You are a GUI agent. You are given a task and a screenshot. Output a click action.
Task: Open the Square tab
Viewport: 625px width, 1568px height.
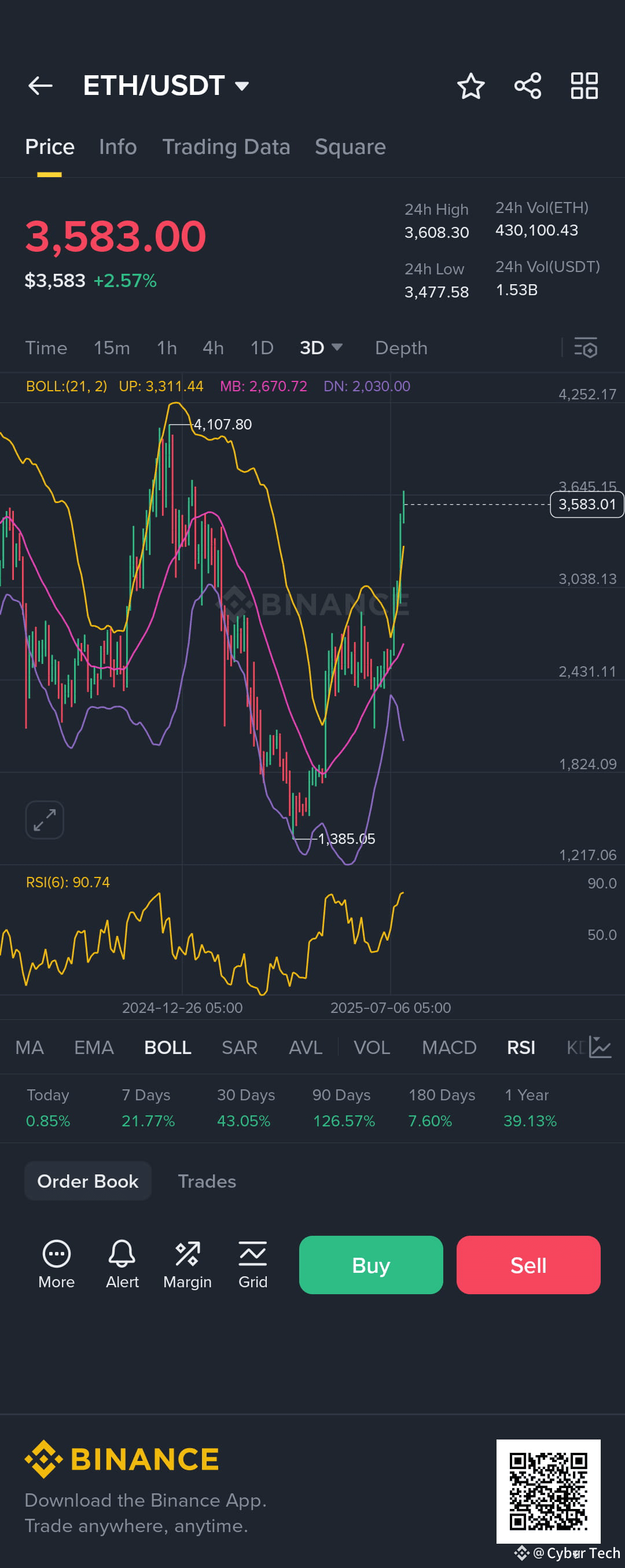point(350,146)
